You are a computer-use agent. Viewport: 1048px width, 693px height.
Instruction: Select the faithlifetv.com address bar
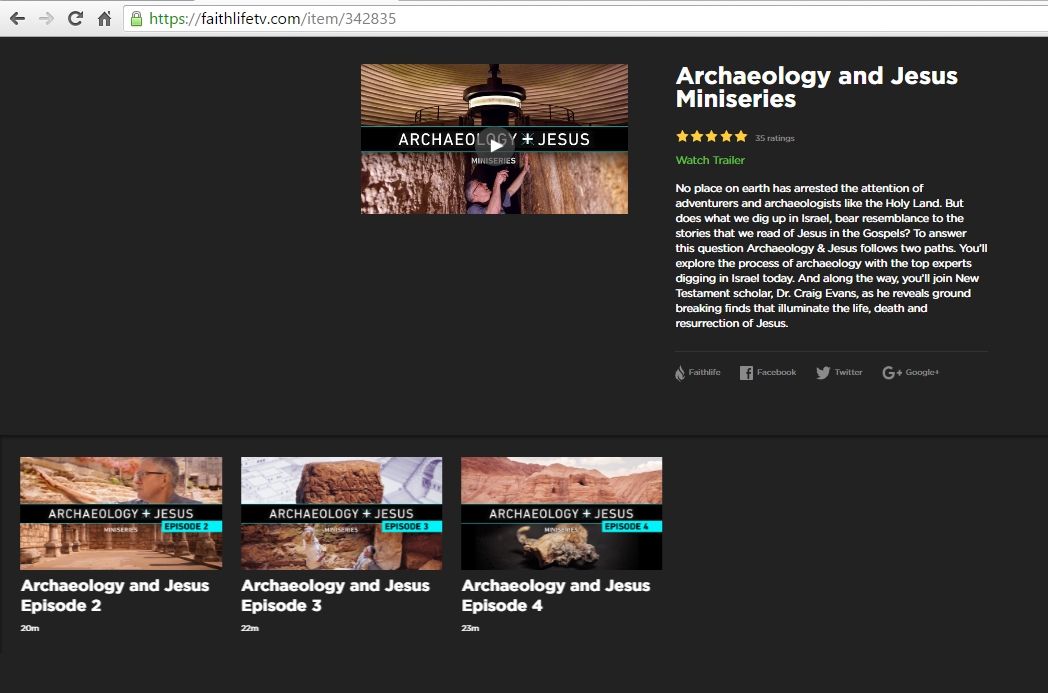tap(585, 19)
